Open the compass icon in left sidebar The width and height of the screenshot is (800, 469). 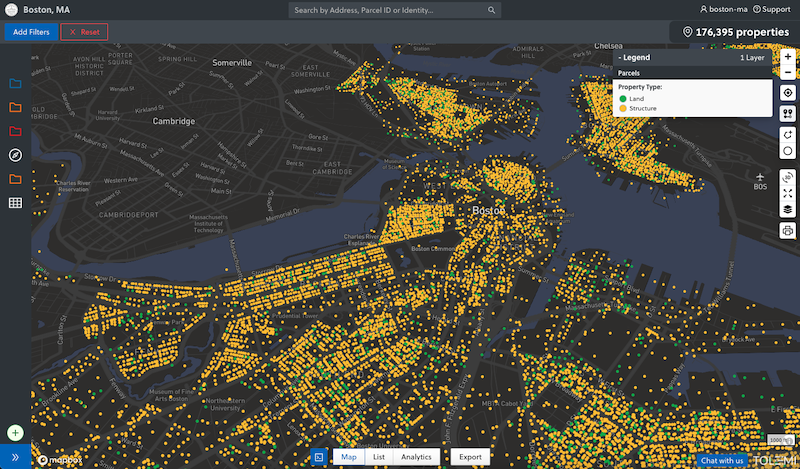point(15,155)
